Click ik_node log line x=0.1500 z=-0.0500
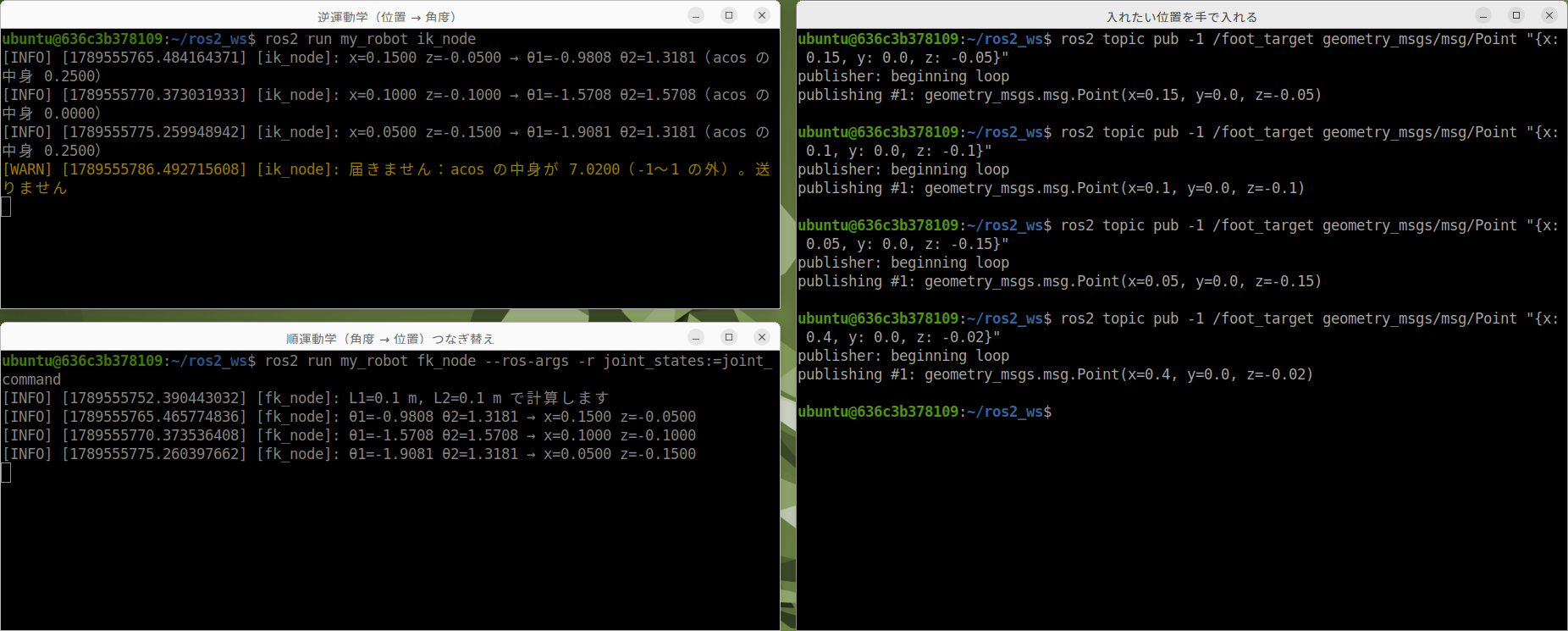The image size is (1568, 631). coord(387,67)
